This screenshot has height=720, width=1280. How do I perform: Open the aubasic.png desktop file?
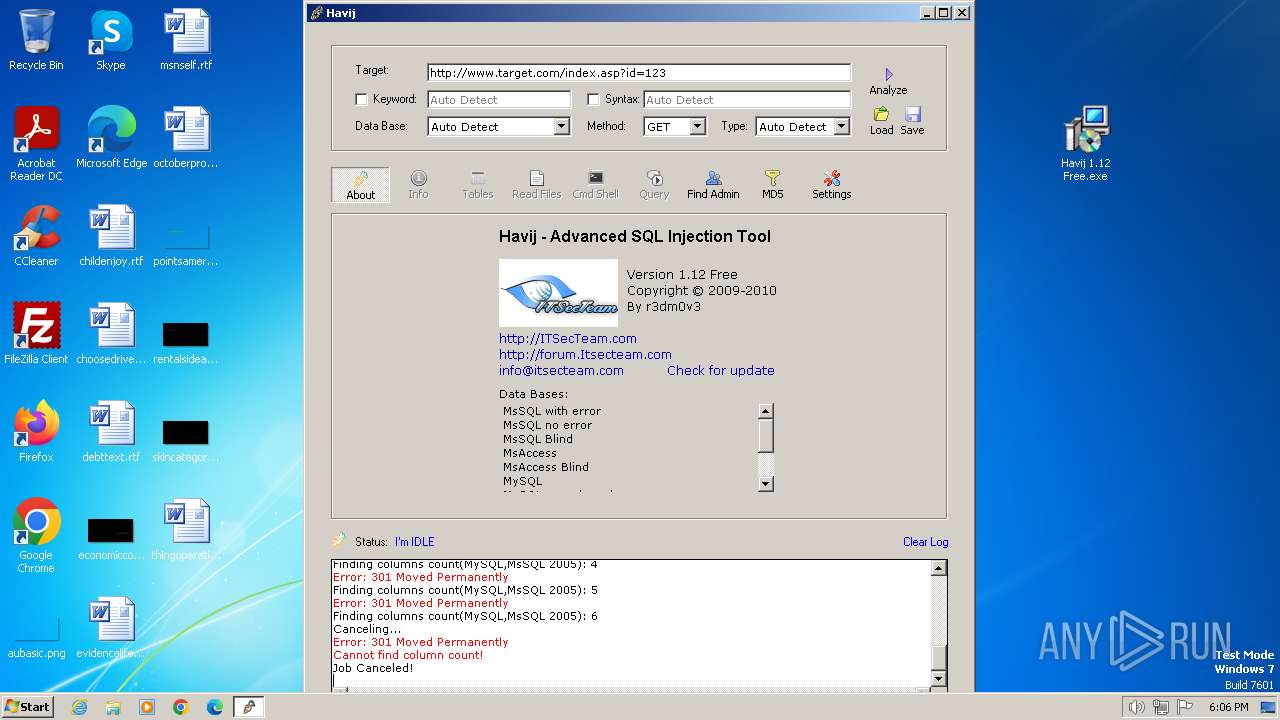pos(36,638)
